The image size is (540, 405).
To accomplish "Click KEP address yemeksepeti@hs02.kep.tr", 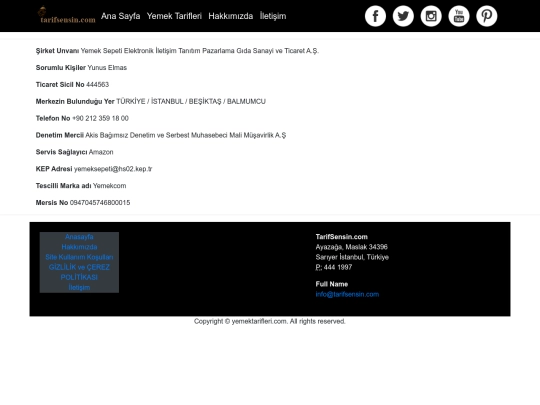I will tap(113, 169).
